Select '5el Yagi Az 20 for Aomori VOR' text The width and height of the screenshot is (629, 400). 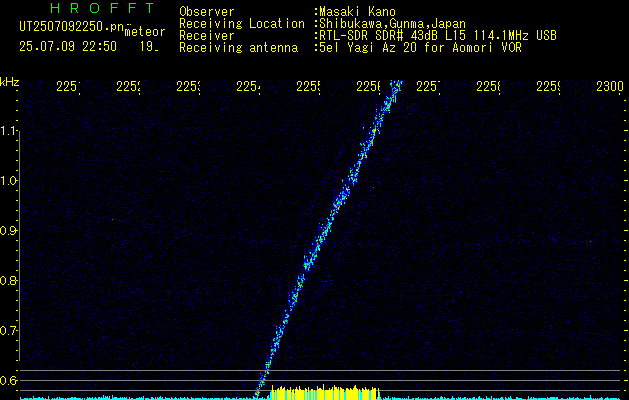(x=420, y=48)
